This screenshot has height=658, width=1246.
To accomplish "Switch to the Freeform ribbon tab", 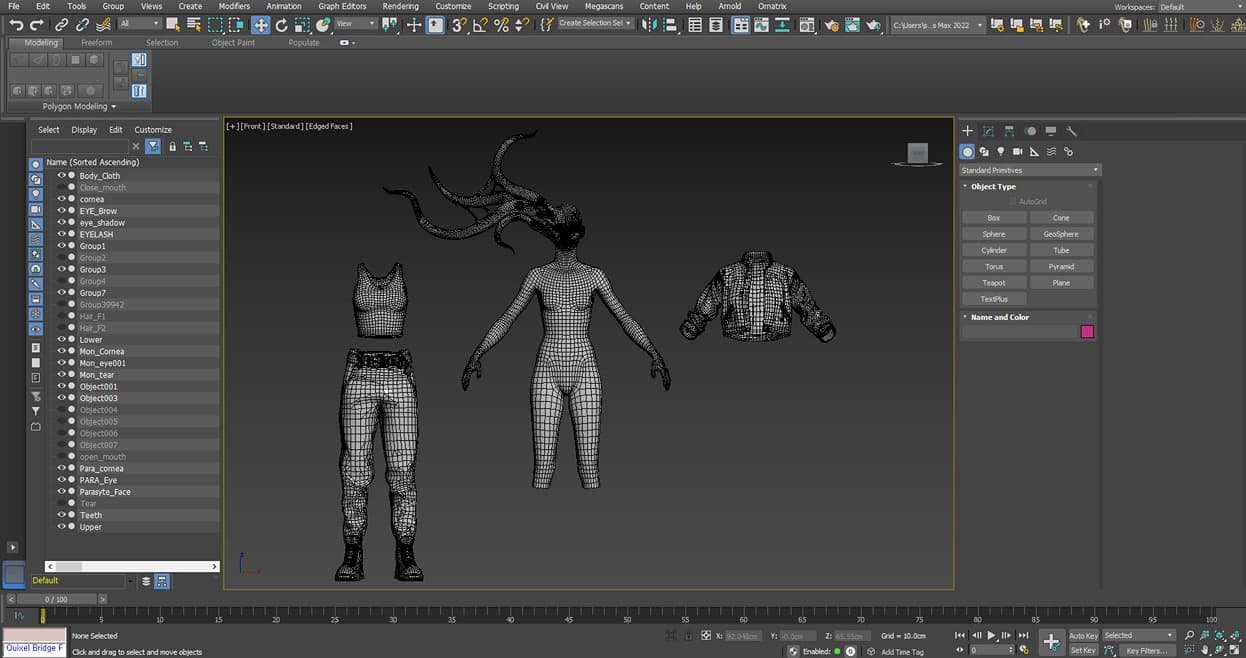I will pos(97,43).
